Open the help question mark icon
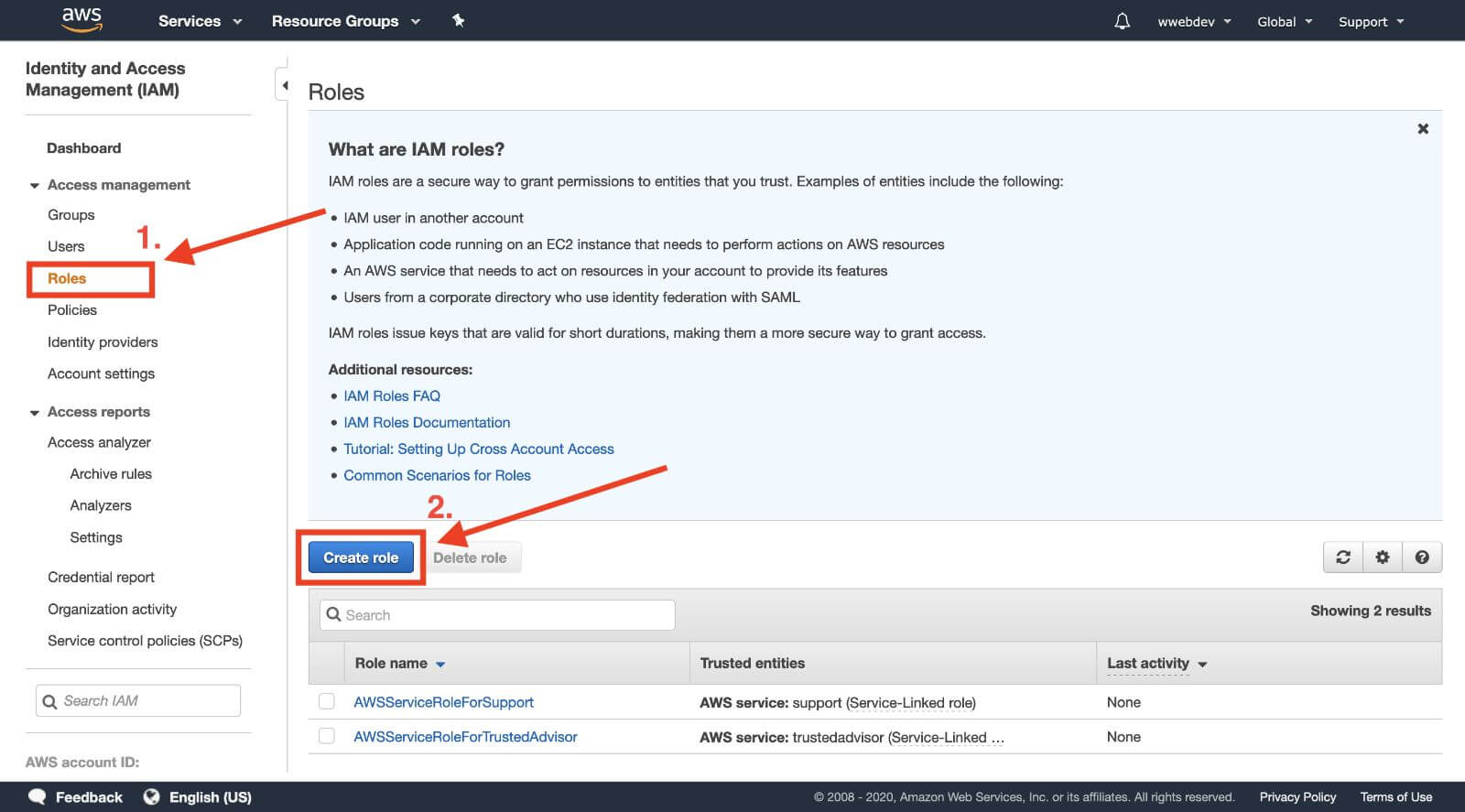This screenshot has width=1465, height=812. (1422, 557)
